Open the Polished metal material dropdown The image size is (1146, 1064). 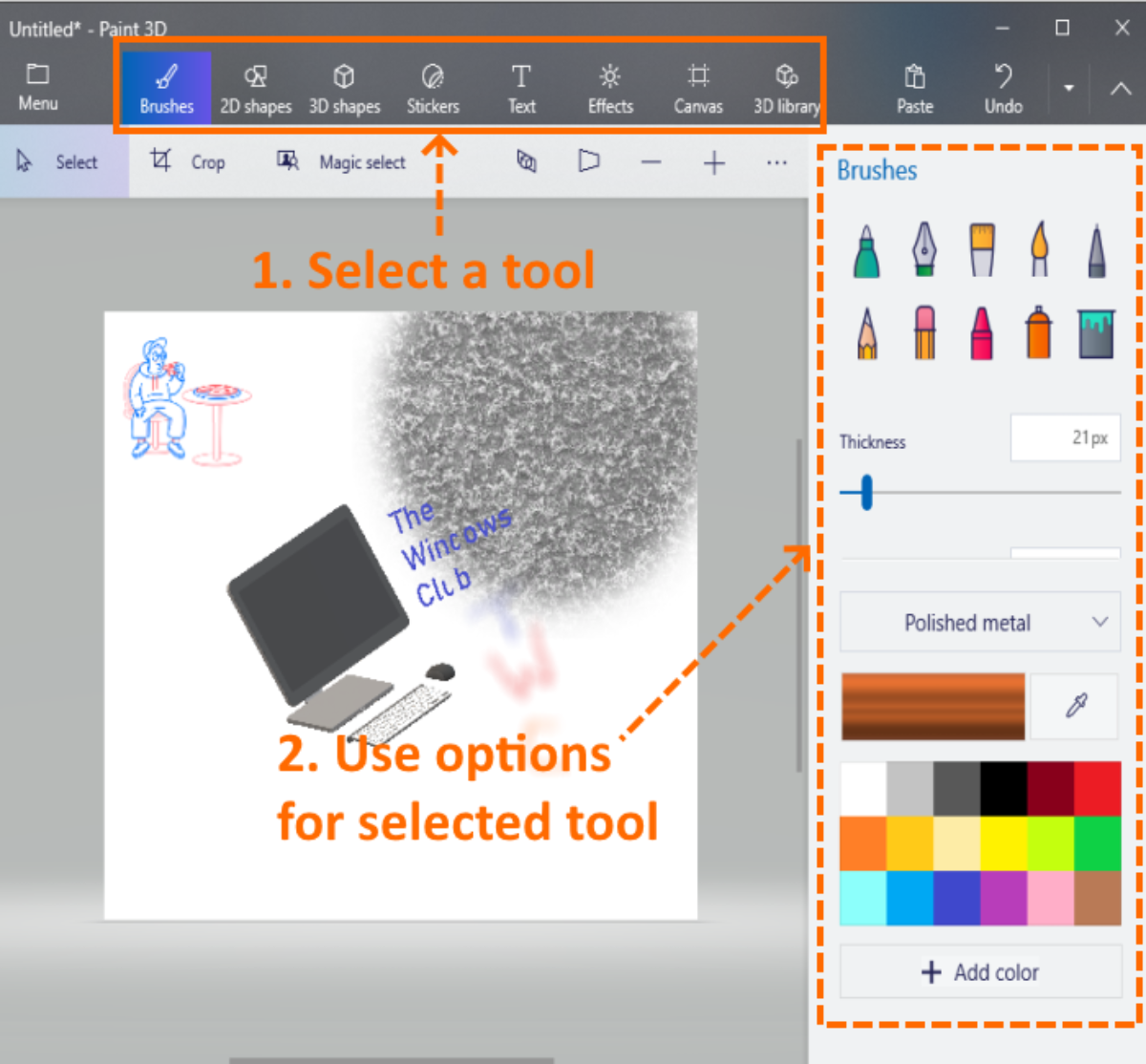click(980, 623)
